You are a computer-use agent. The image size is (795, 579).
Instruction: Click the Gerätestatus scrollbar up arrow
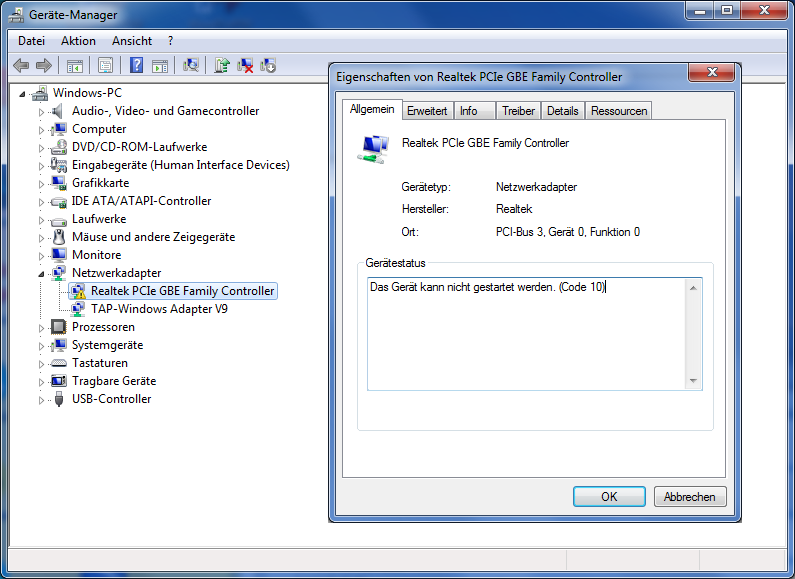coord(693,288)
